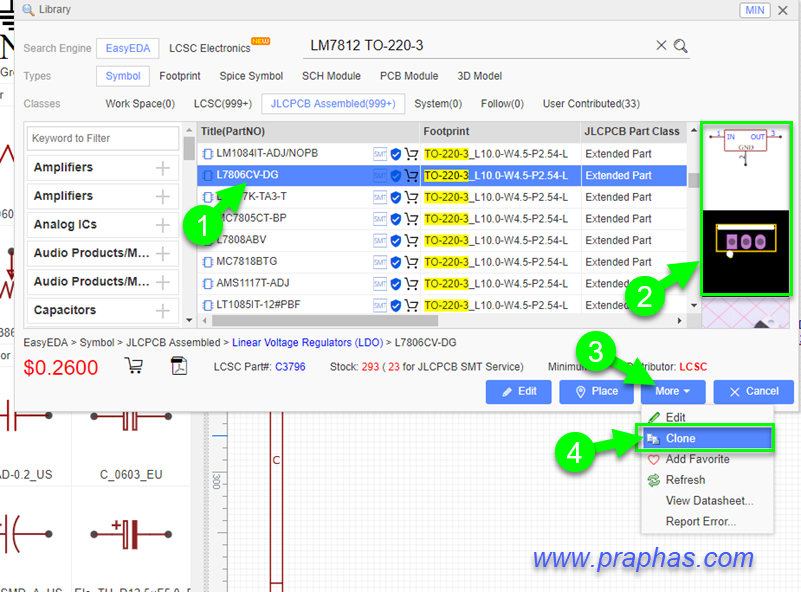Viewport: 801px width, 592px height.
Task: Switch search engine to LCSC Electronics
Action: tap(209, 48)
